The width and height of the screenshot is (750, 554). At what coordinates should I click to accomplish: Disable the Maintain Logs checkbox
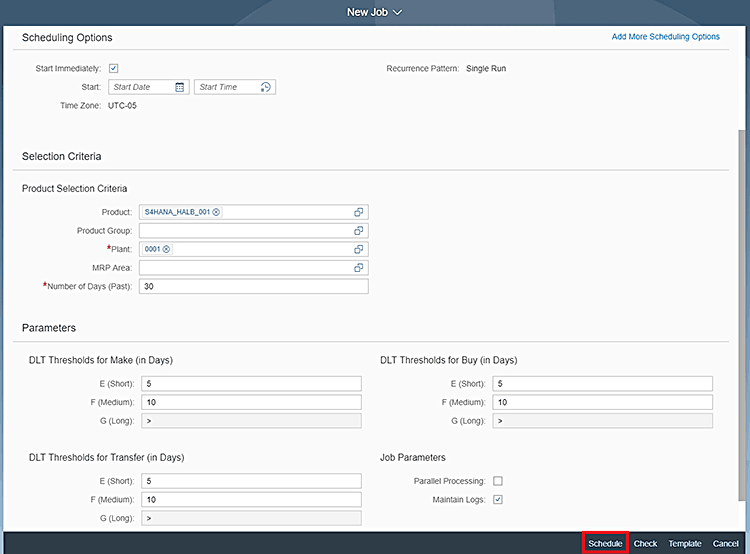click(x=498, y=499)
